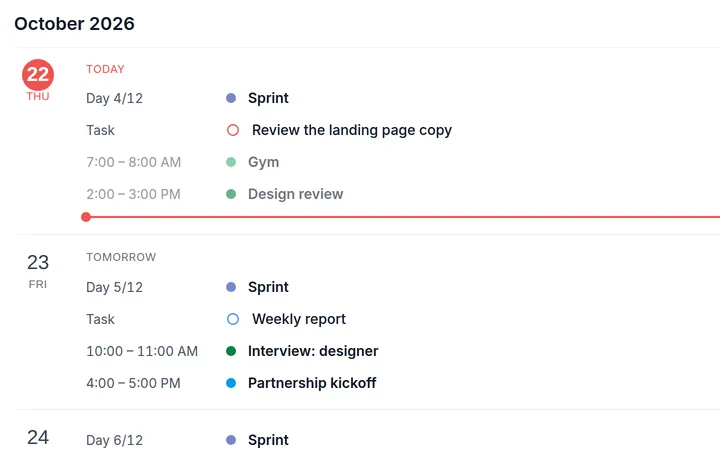This screenshot has width=720, height=450.
Task: Click the light green dot beside Gym
Action: tap(231, 162)
